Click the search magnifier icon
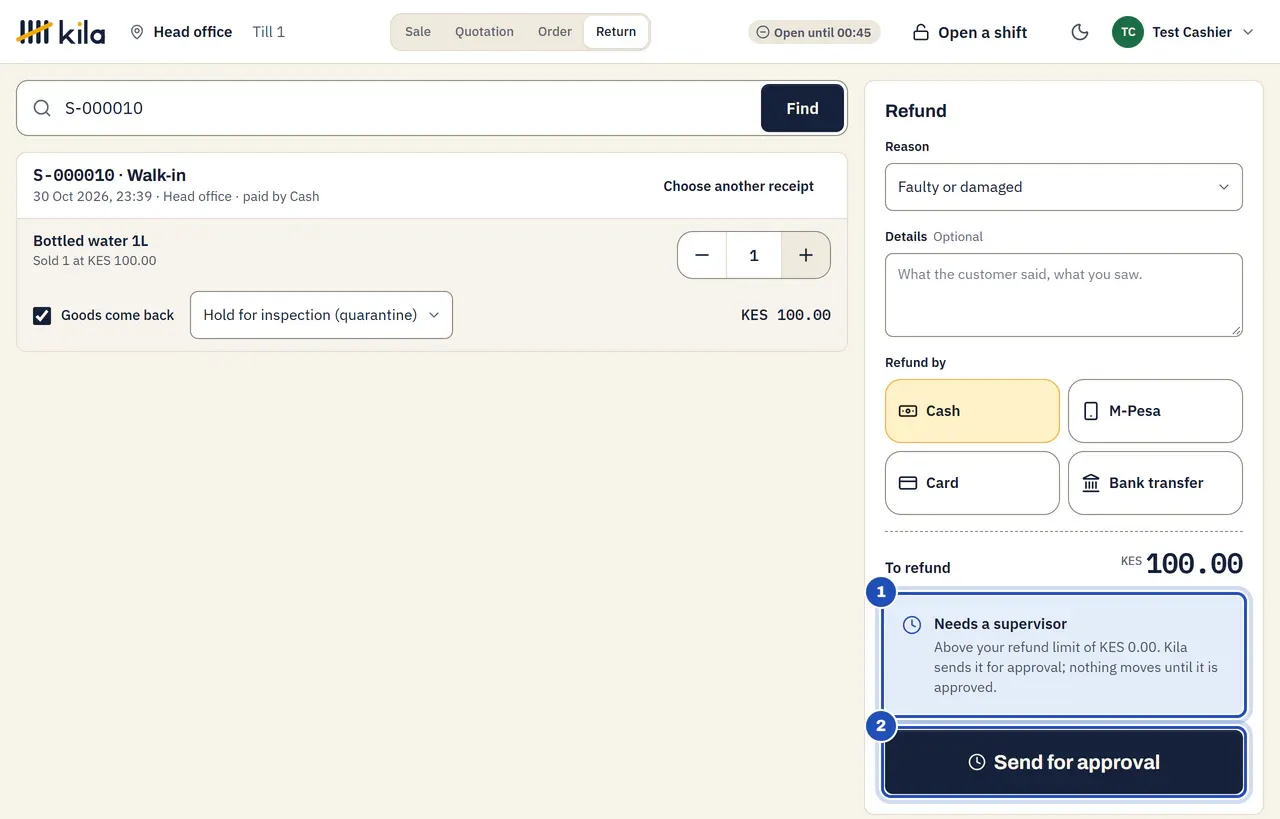The width and height of the screenshot is (1280, 819). [42, 108]
